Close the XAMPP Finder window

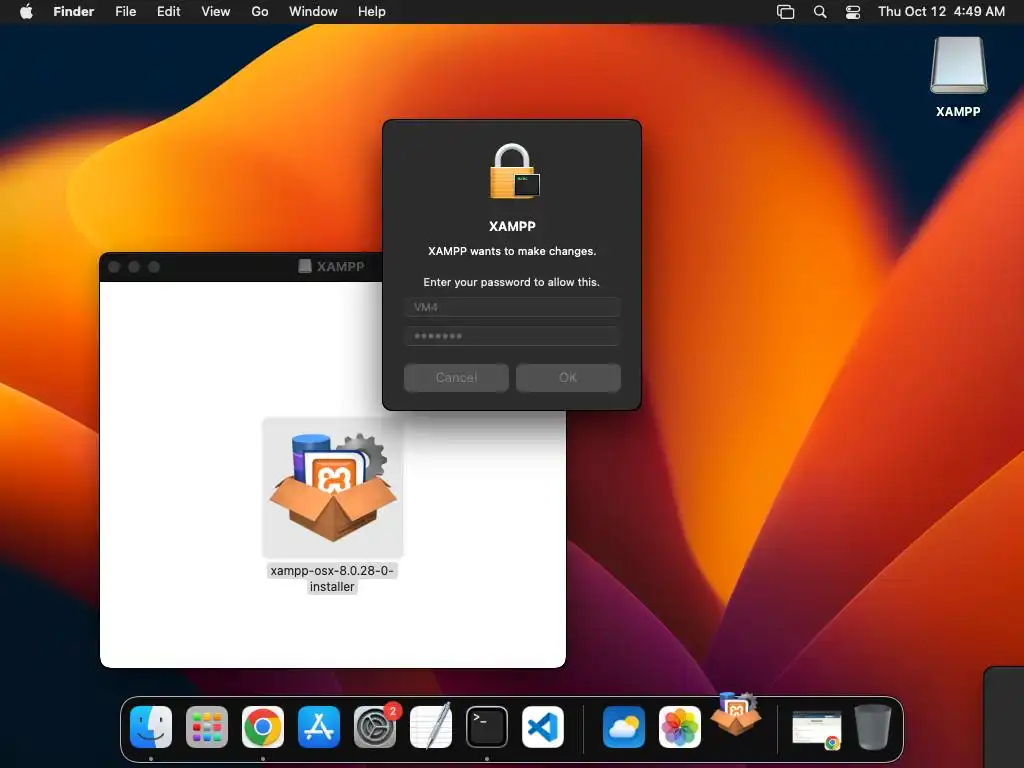(x=114, y=266)
